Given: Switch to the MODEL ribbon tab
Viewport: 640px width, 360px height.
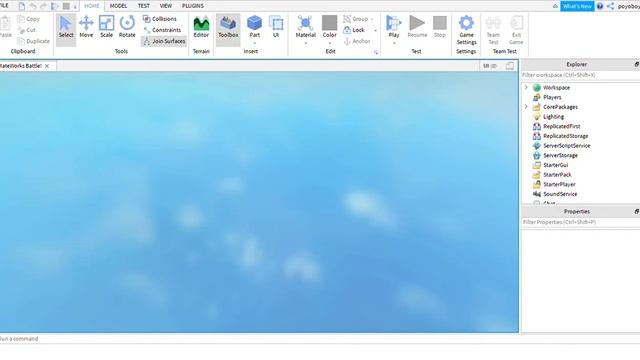Looking at the screenshot, I should coord(118,6).
